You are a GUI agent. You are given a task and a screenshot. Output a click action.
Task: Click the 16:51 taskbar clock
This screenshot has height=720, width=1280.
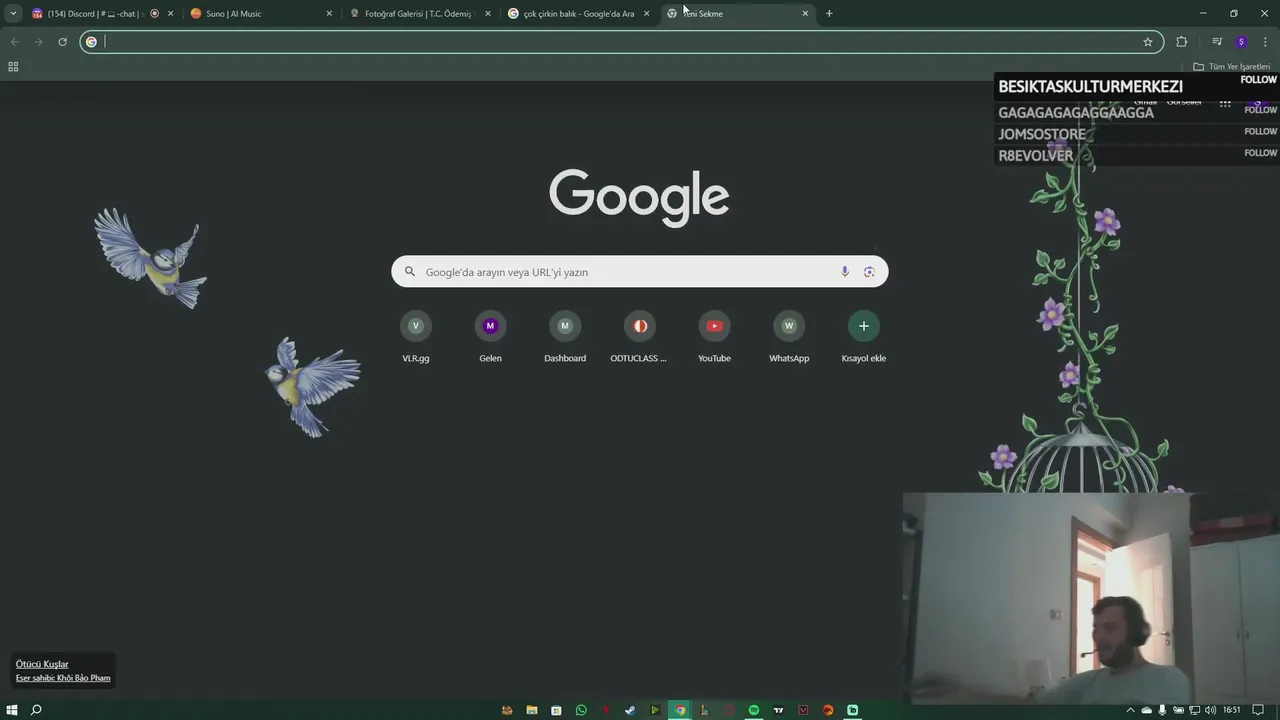[x=1232, y=710]
